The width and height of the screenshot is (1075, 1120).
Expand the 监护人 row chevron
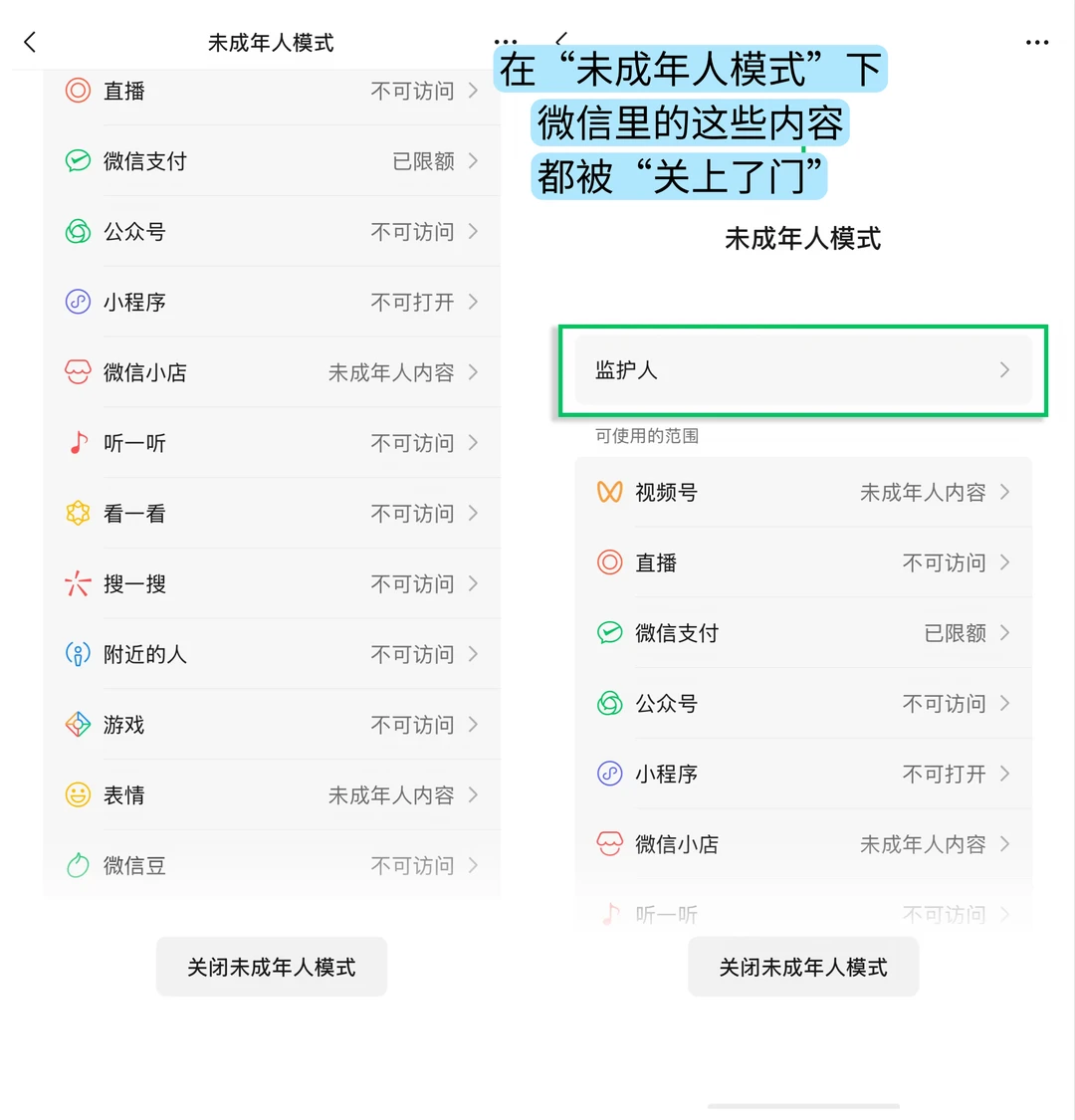coord(1004,370)
